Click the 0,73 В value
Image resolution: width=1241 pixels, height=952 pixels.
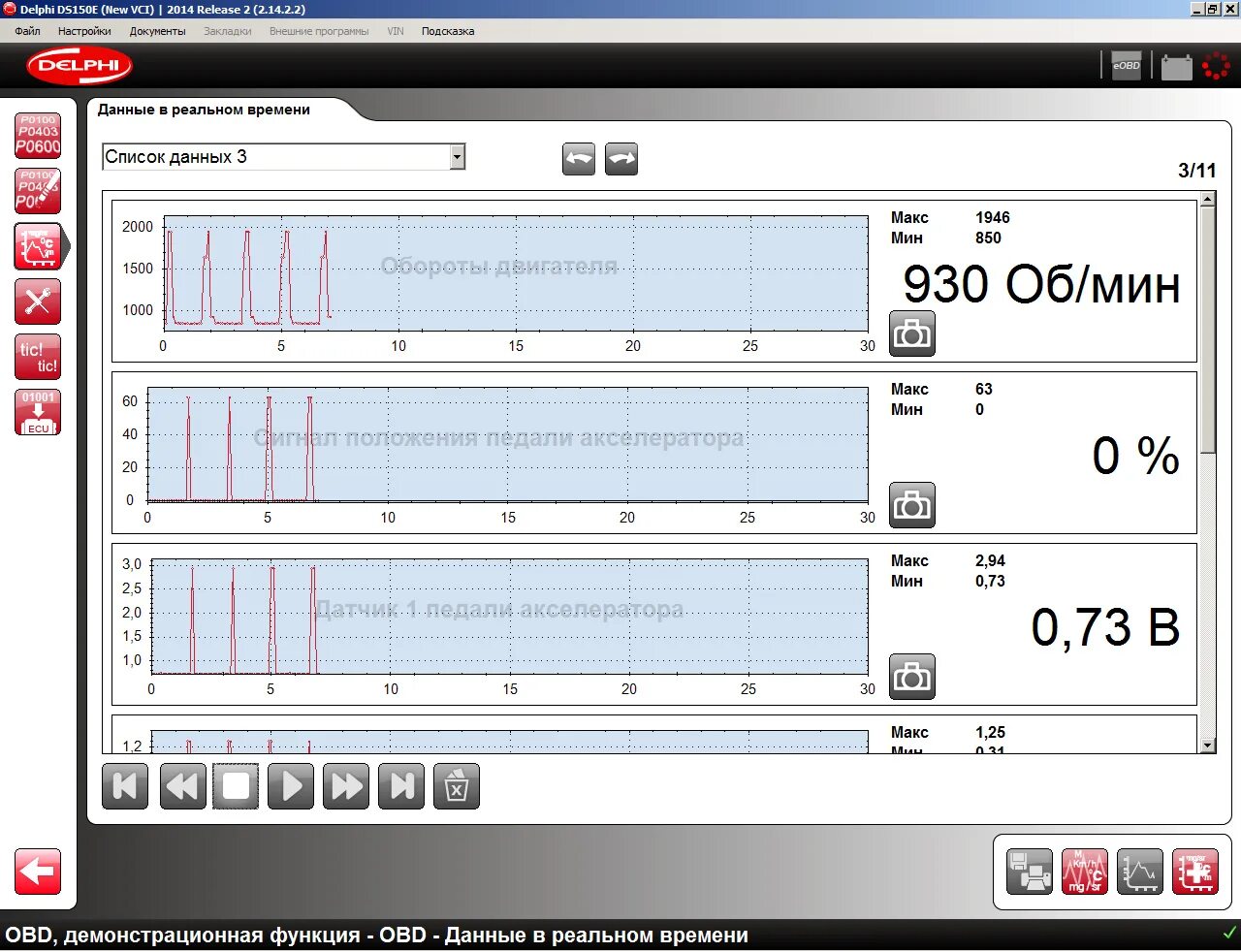tap(1105, 627)
